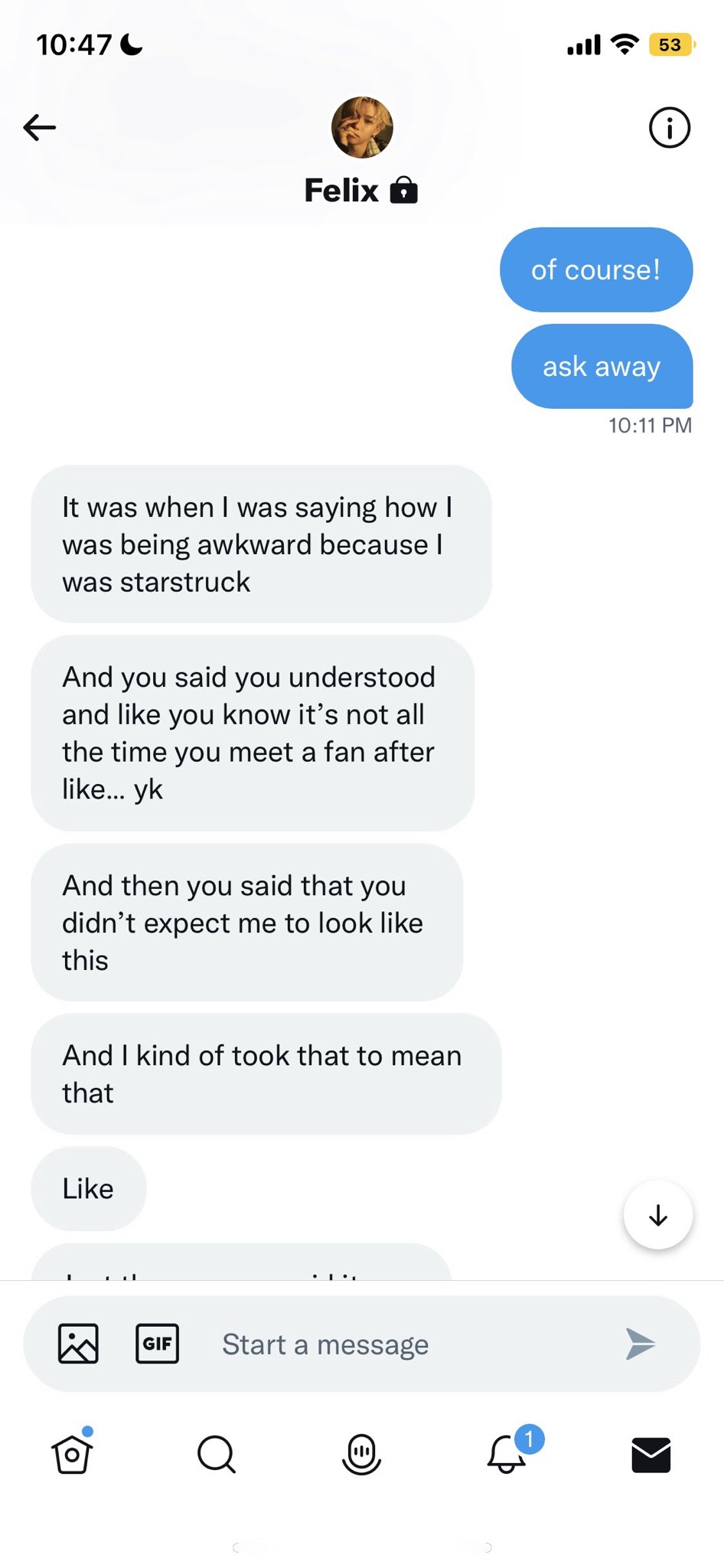The width and height of the screenshot is (724, 1568).
Task: Tap the 'was starstruck' message bubble
Action: click(x=261, y=544)
